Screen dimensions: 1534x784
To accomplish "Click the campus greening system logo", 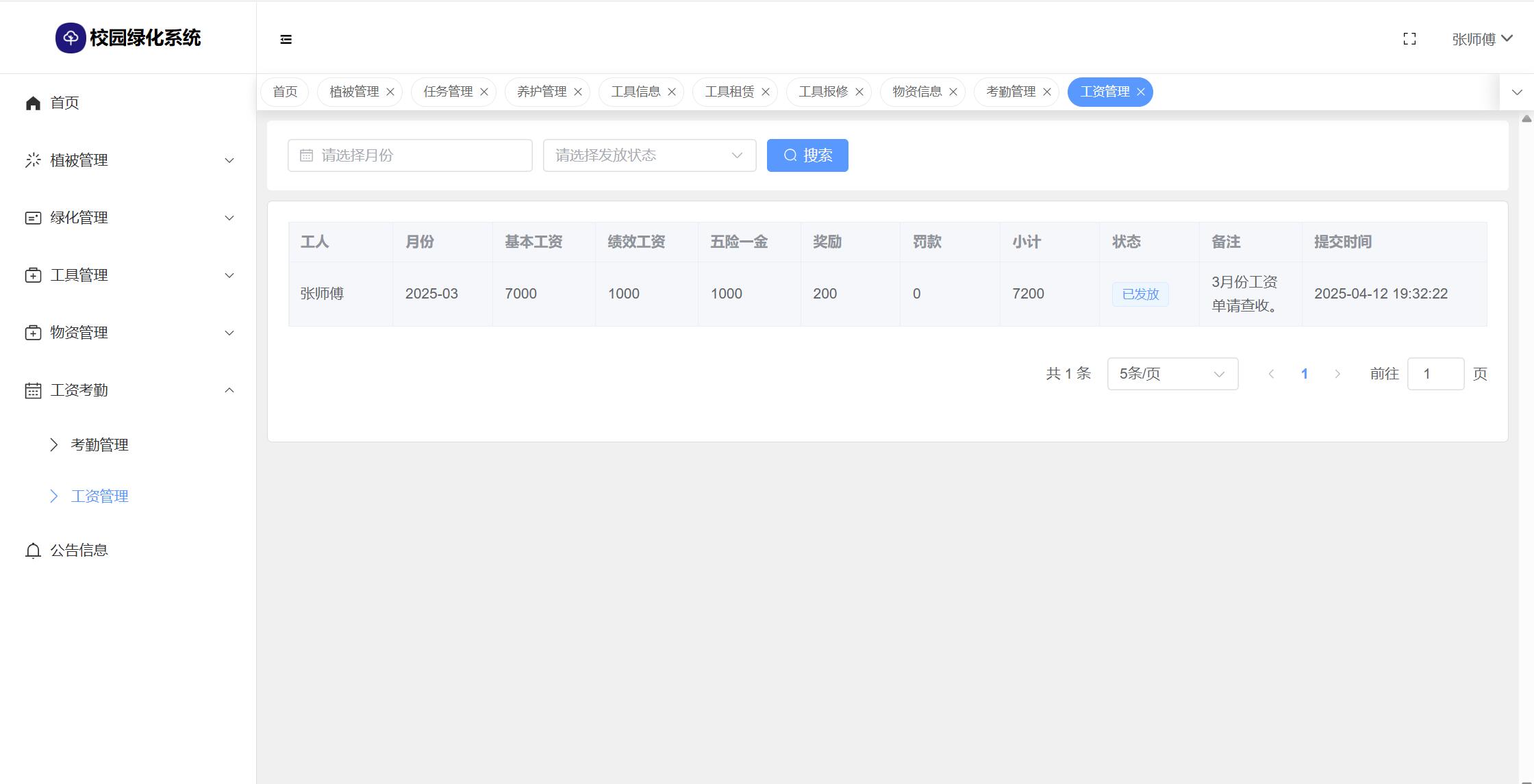I will [71, 38].
